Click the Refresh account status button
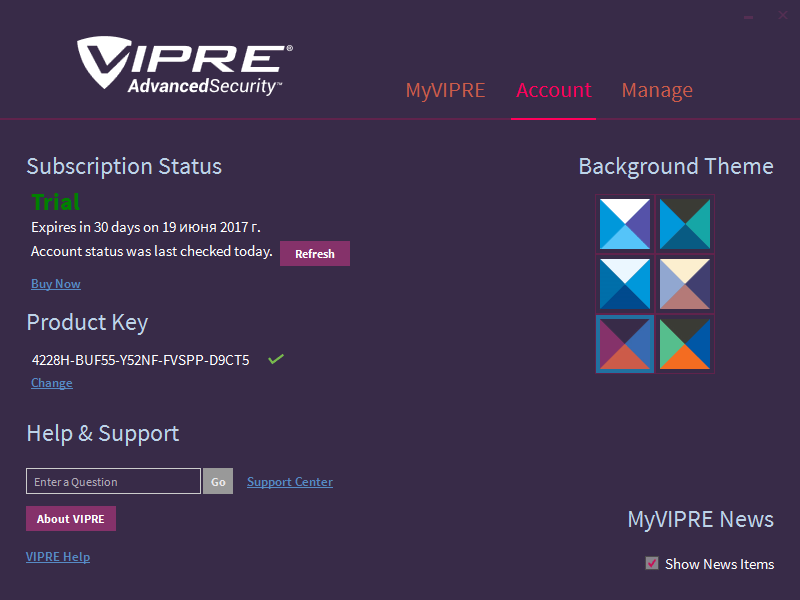 (315, 254)
